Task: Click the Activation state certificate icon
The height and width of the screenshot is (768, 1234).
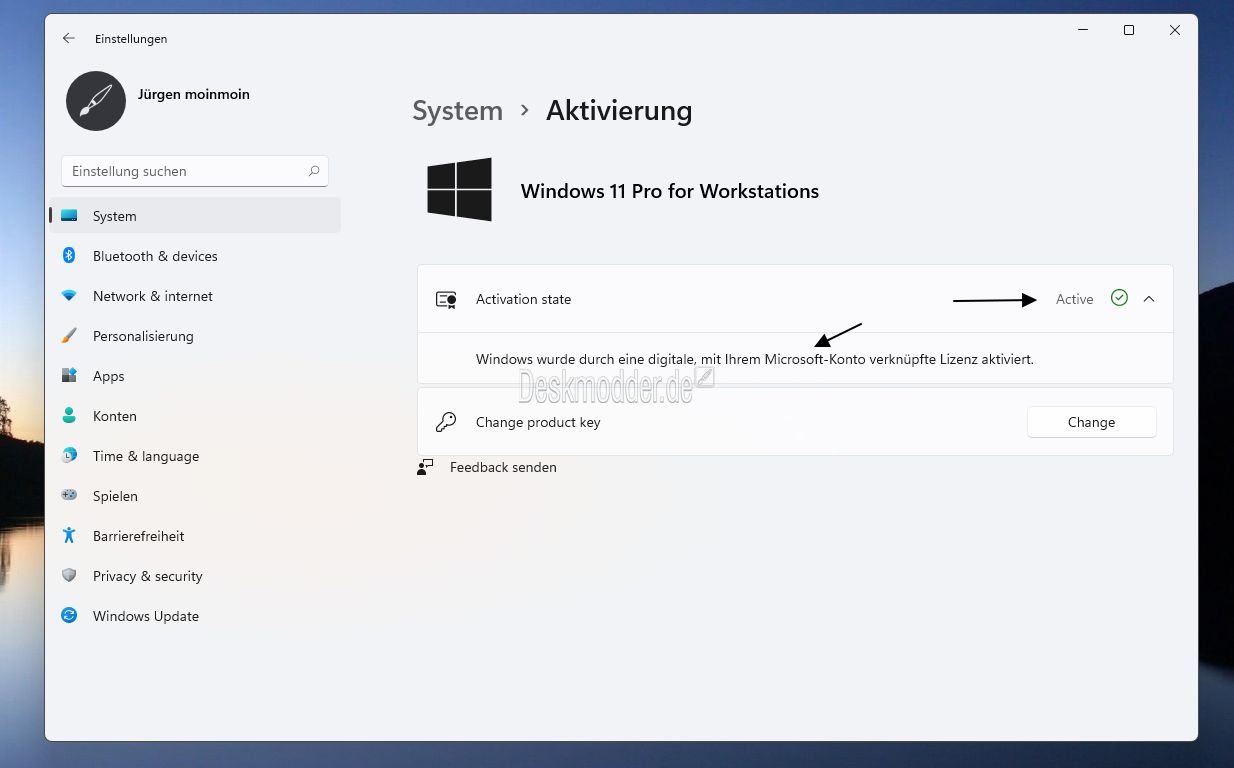Action: [446, 299]
